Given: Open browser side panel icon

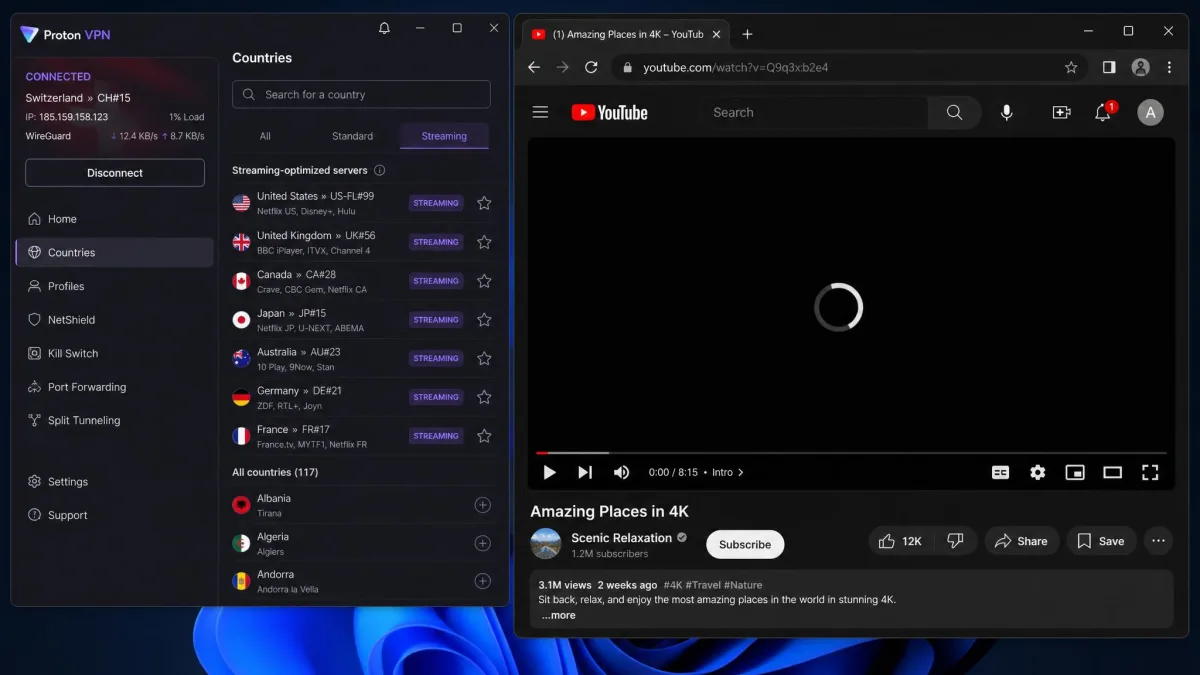Looking at the screenshot, I should pyautogui.click(x=1109, y=67).
